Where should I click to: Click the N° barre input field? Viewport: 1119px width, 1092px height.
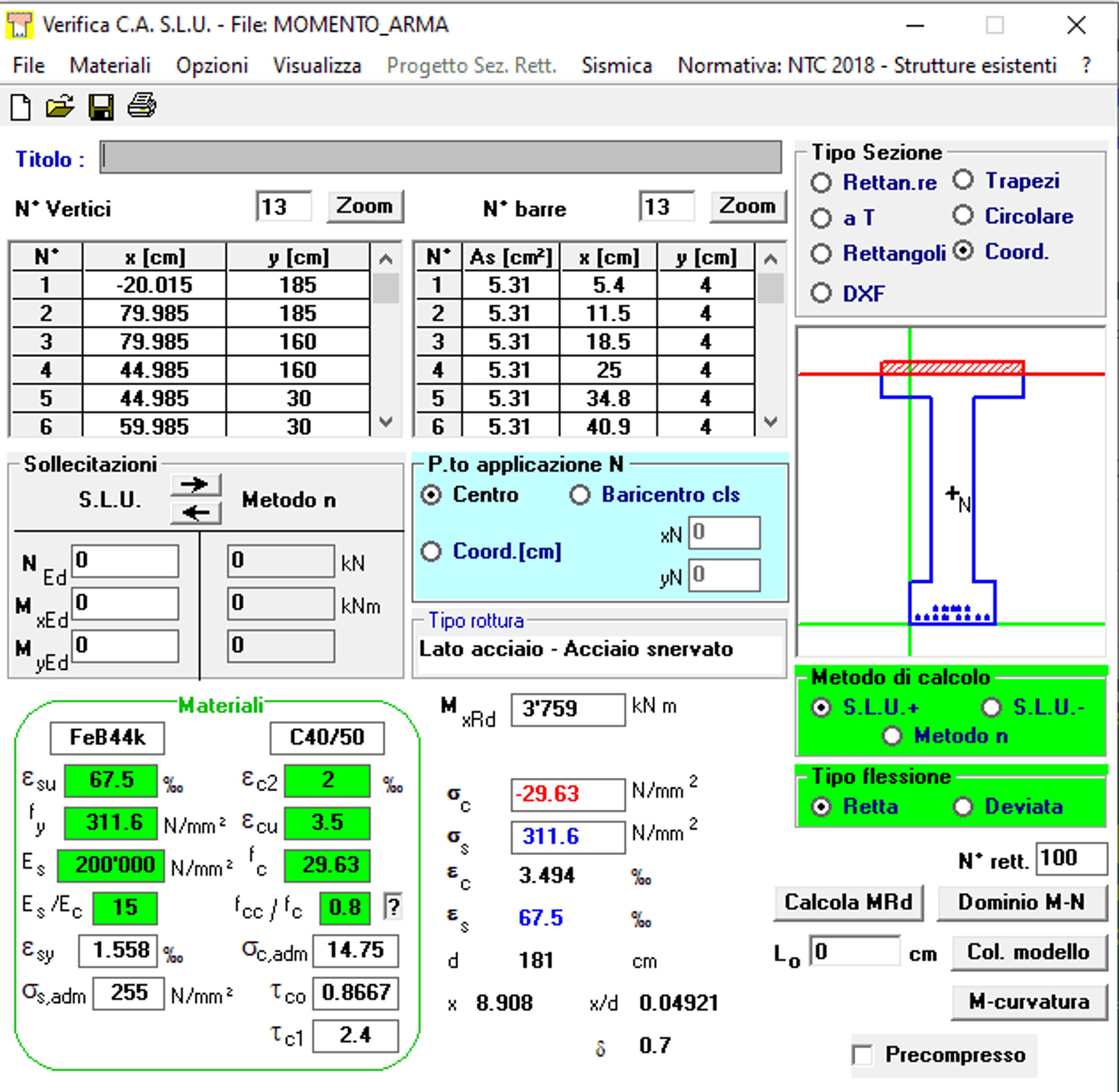[667, 207]
